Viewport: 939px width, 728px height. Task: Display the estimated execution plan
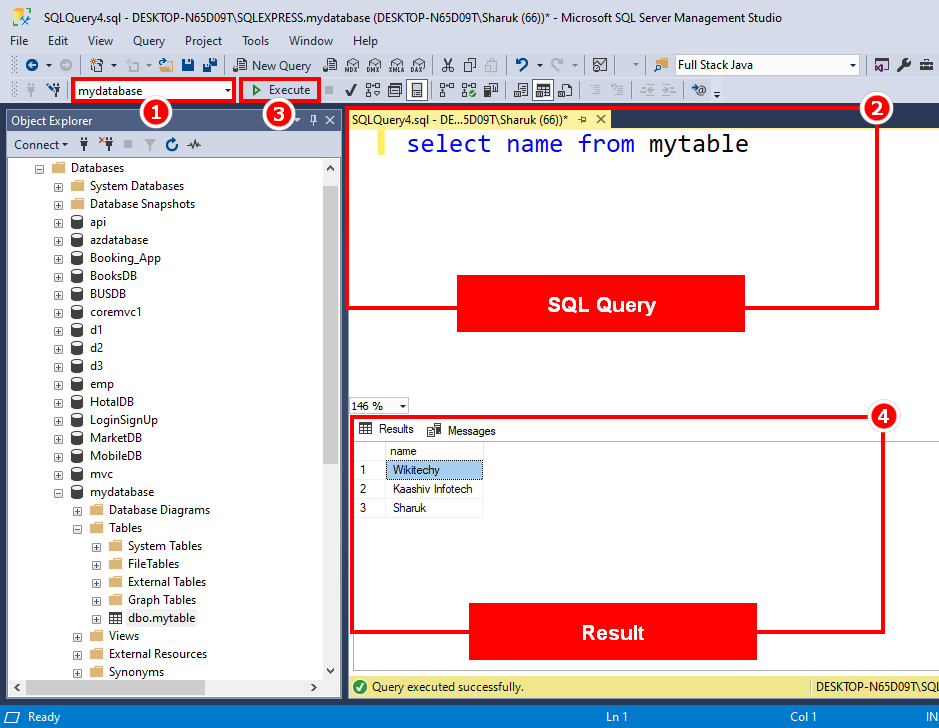[372, 90]
